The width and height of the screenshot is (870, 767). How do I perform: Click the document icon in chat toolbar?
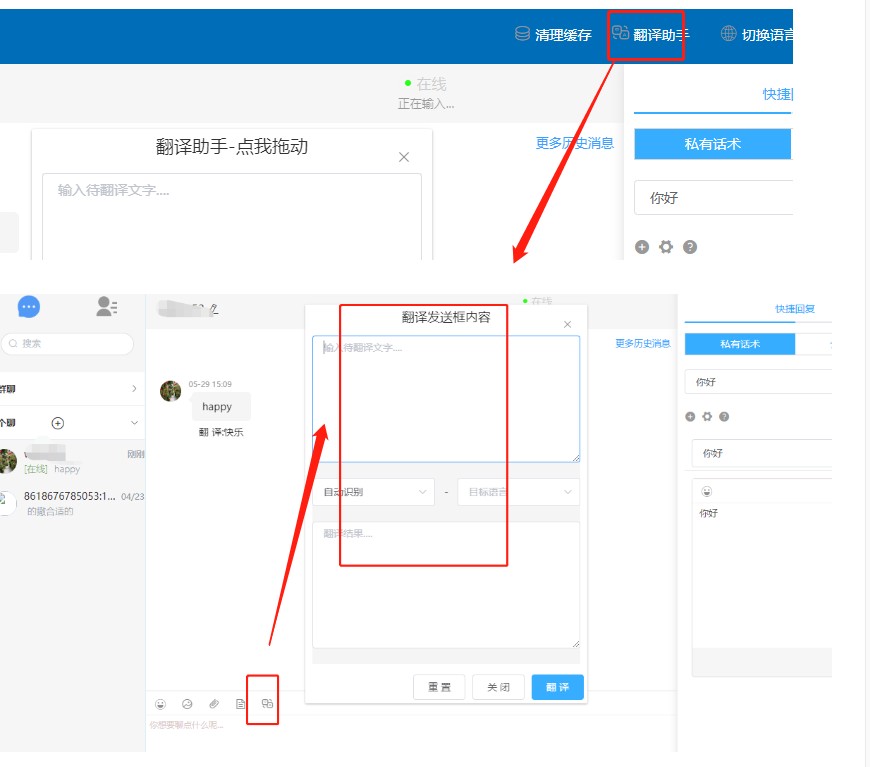pos(240,704)
